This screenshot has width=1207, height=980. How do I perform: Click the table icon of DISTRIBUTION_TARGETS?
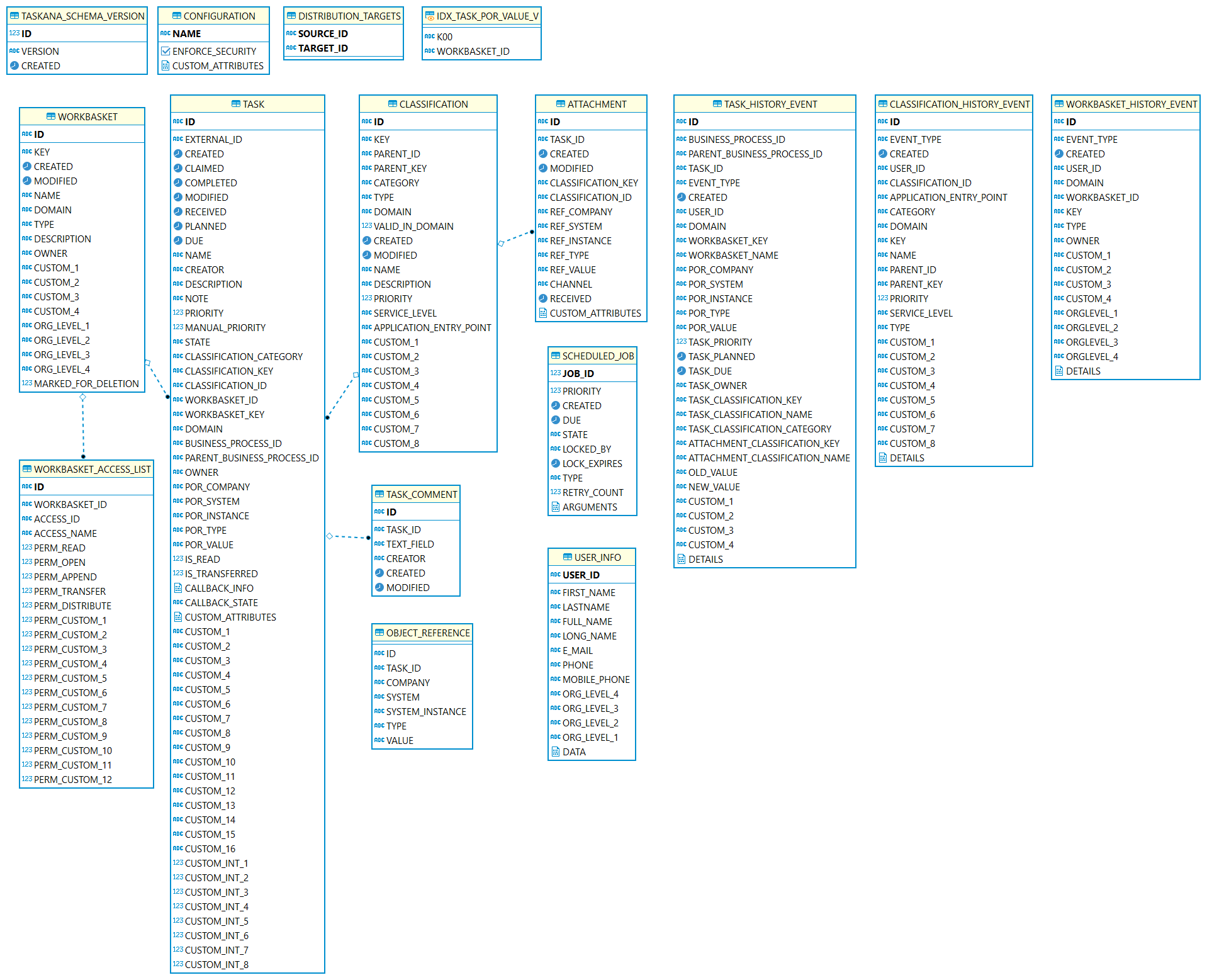click(291, 16)
